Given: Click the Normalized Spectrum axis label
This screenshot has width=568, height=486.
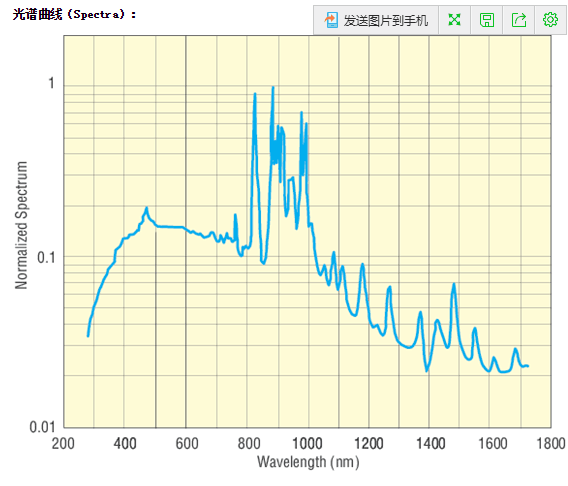Looking at the screenshot, I should pos(21,225).
